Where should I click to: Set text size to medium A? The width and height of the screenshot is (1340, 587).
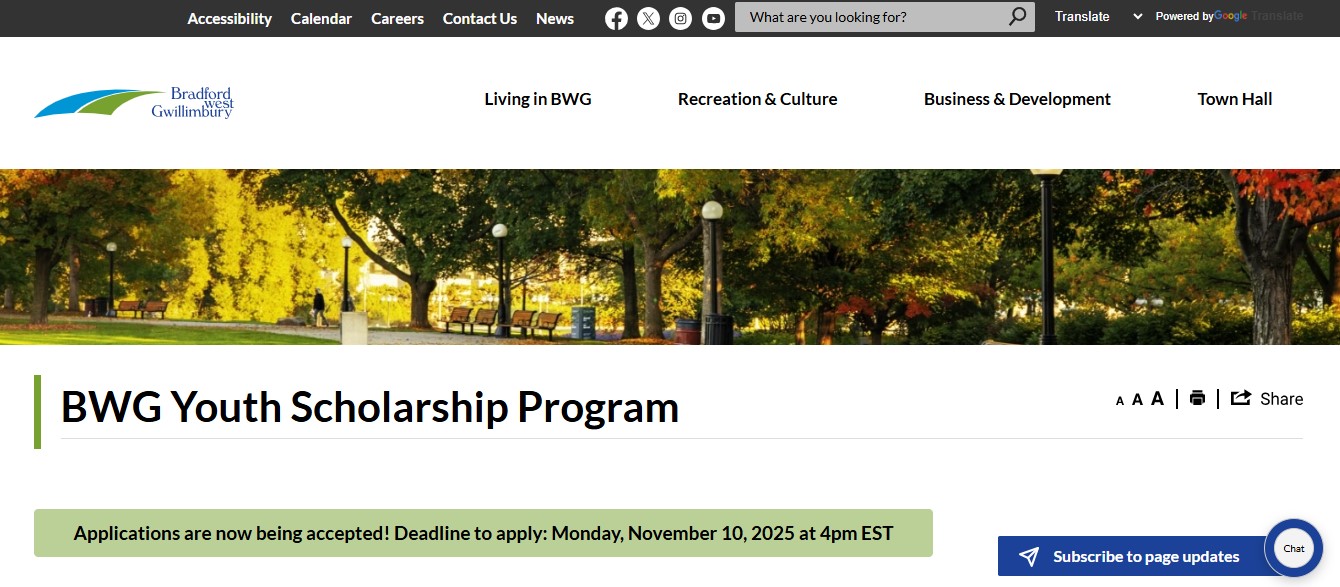click(1137, 400)
